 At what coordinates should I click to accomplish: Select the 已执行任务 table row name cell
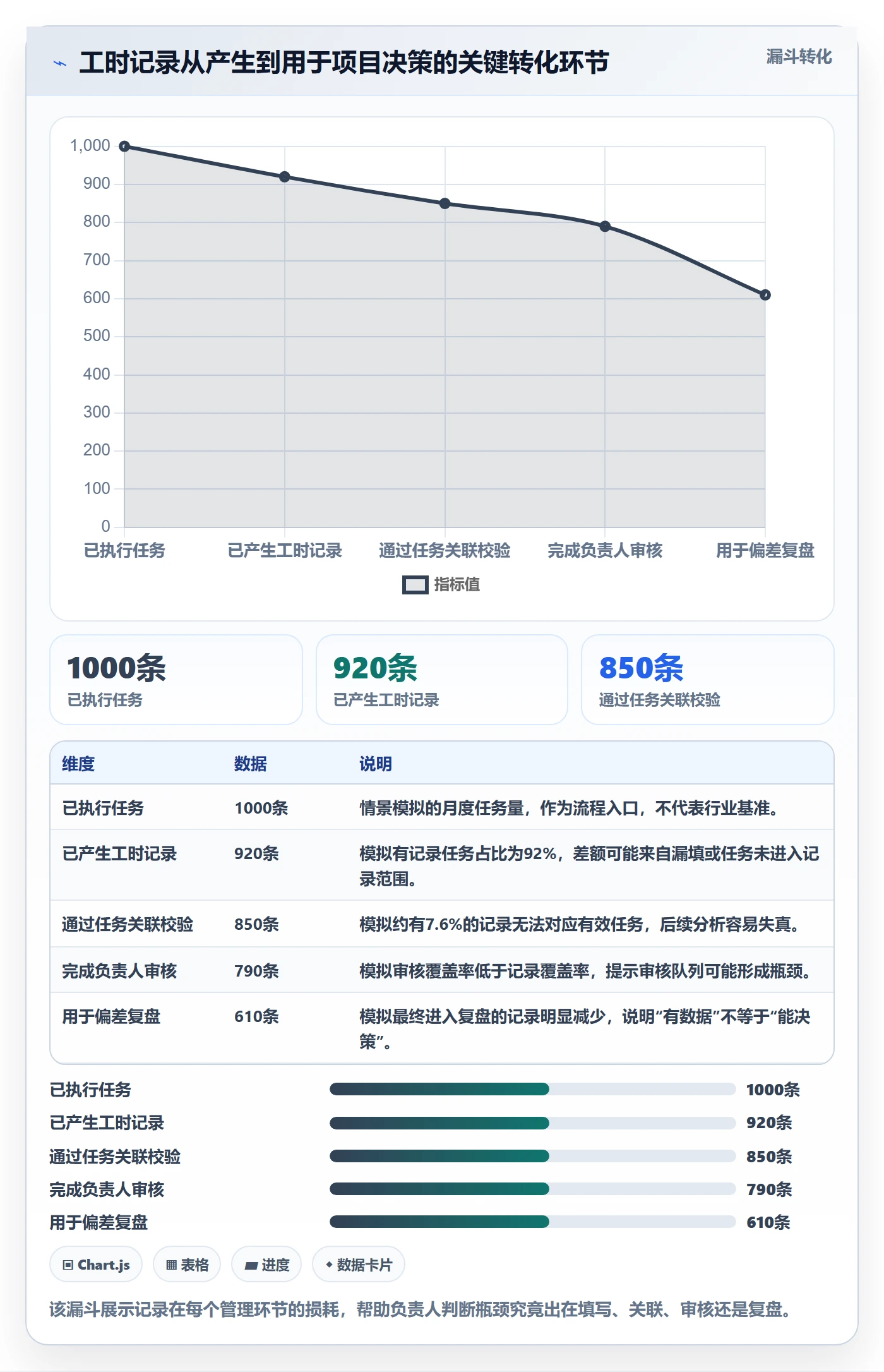103,808
